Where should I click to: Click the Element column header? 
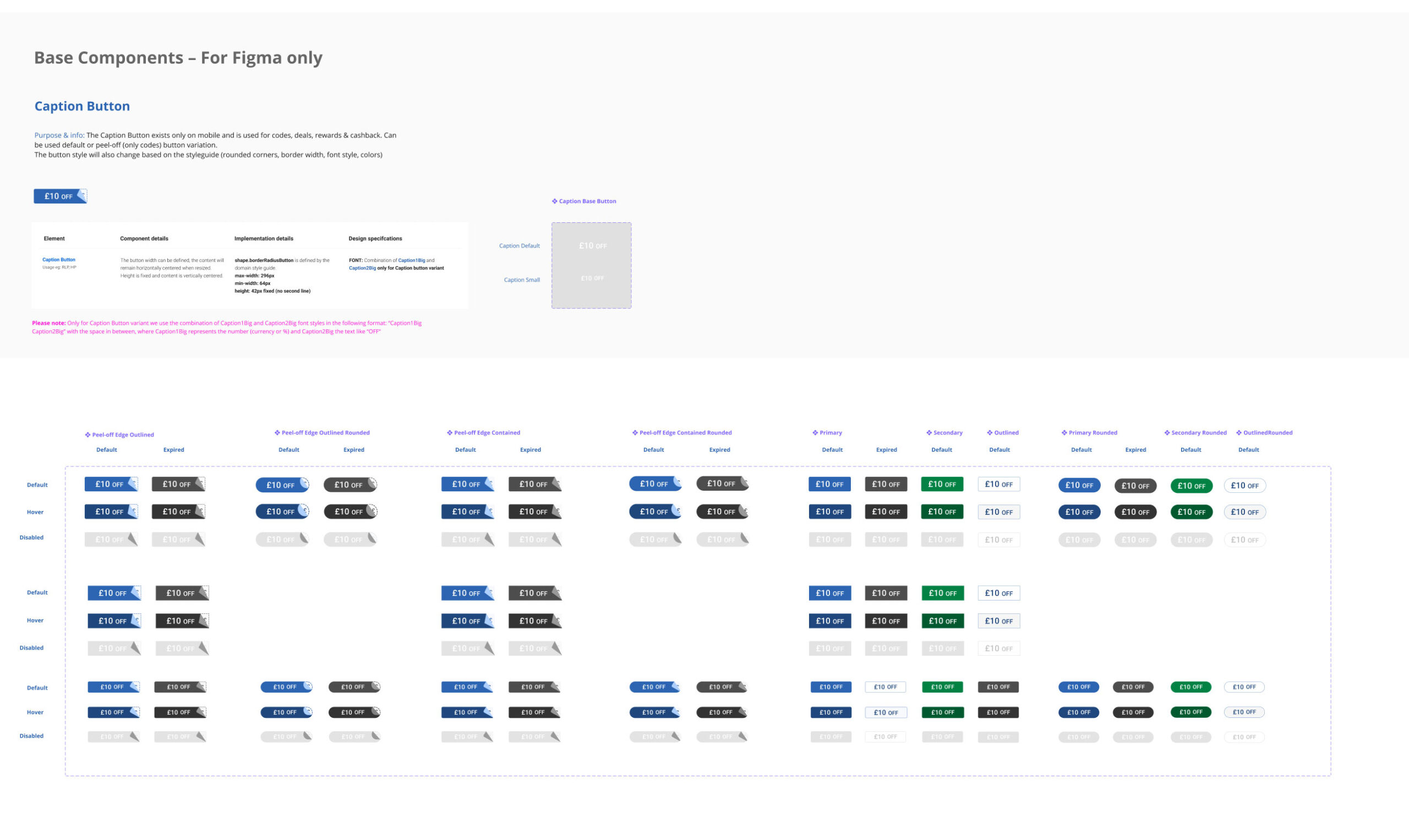tap(54, 238)
